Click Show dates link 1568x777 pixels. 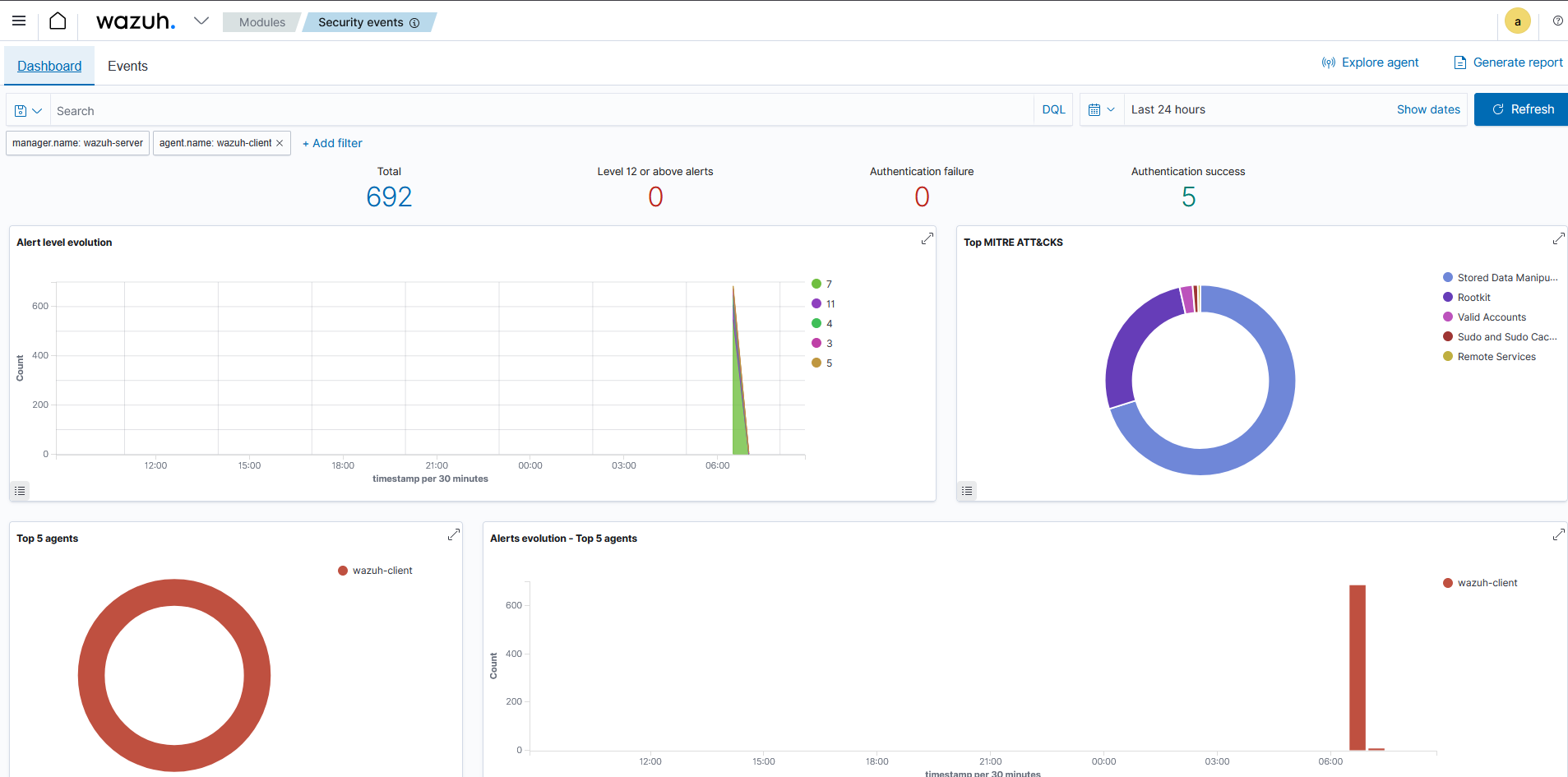(1428, 109)
